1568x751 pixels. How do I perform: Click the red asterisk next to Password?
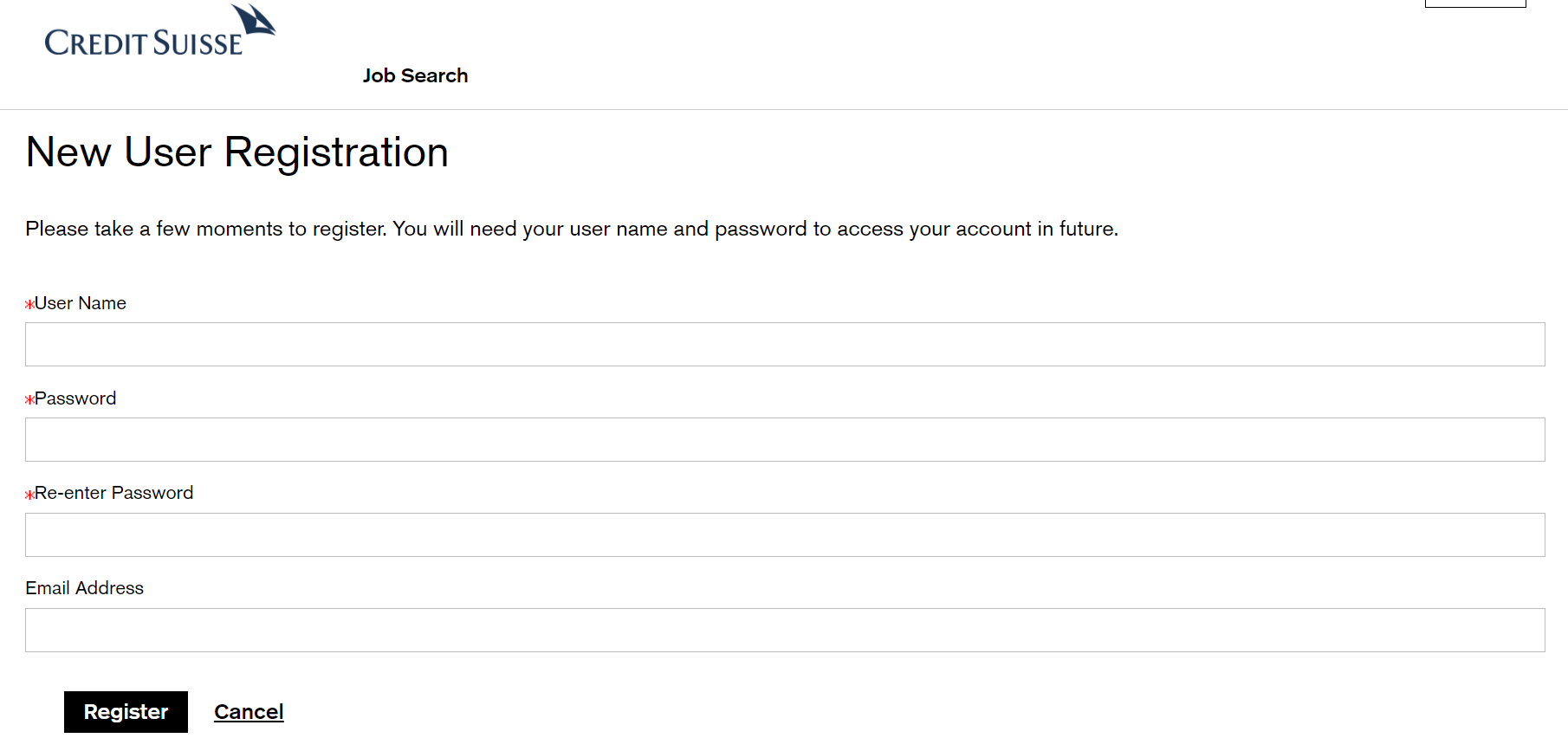point(29,399)
